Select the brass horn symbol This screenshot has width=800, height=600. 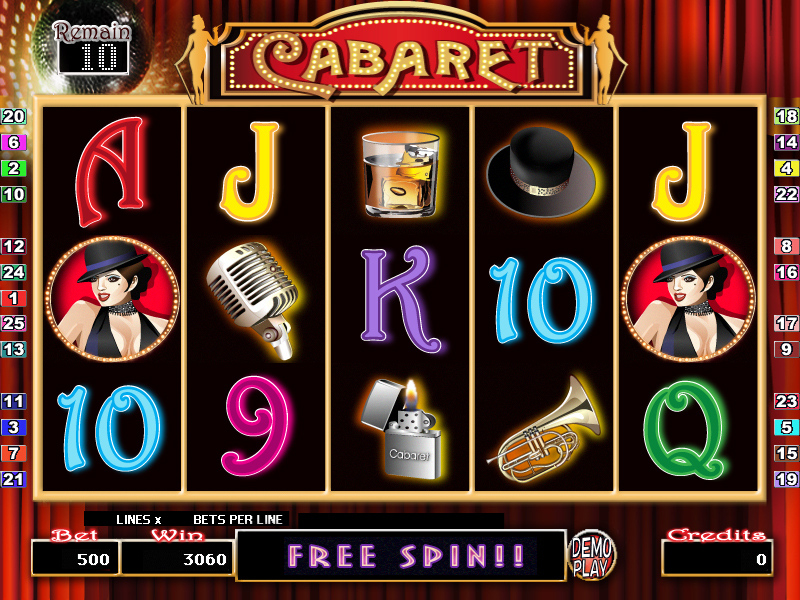(544, 430)
